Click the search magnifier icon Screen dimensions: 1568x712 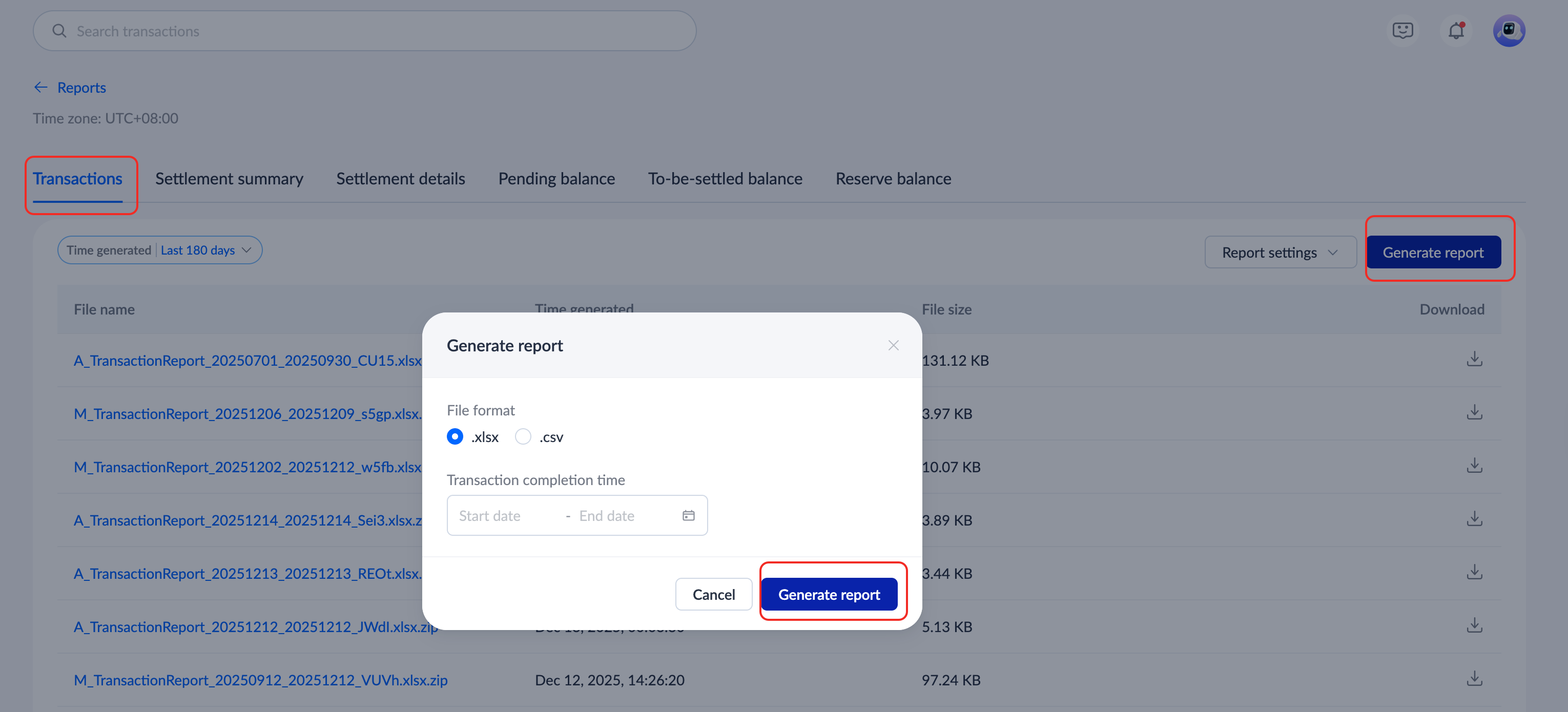click(x=59, y=31)
